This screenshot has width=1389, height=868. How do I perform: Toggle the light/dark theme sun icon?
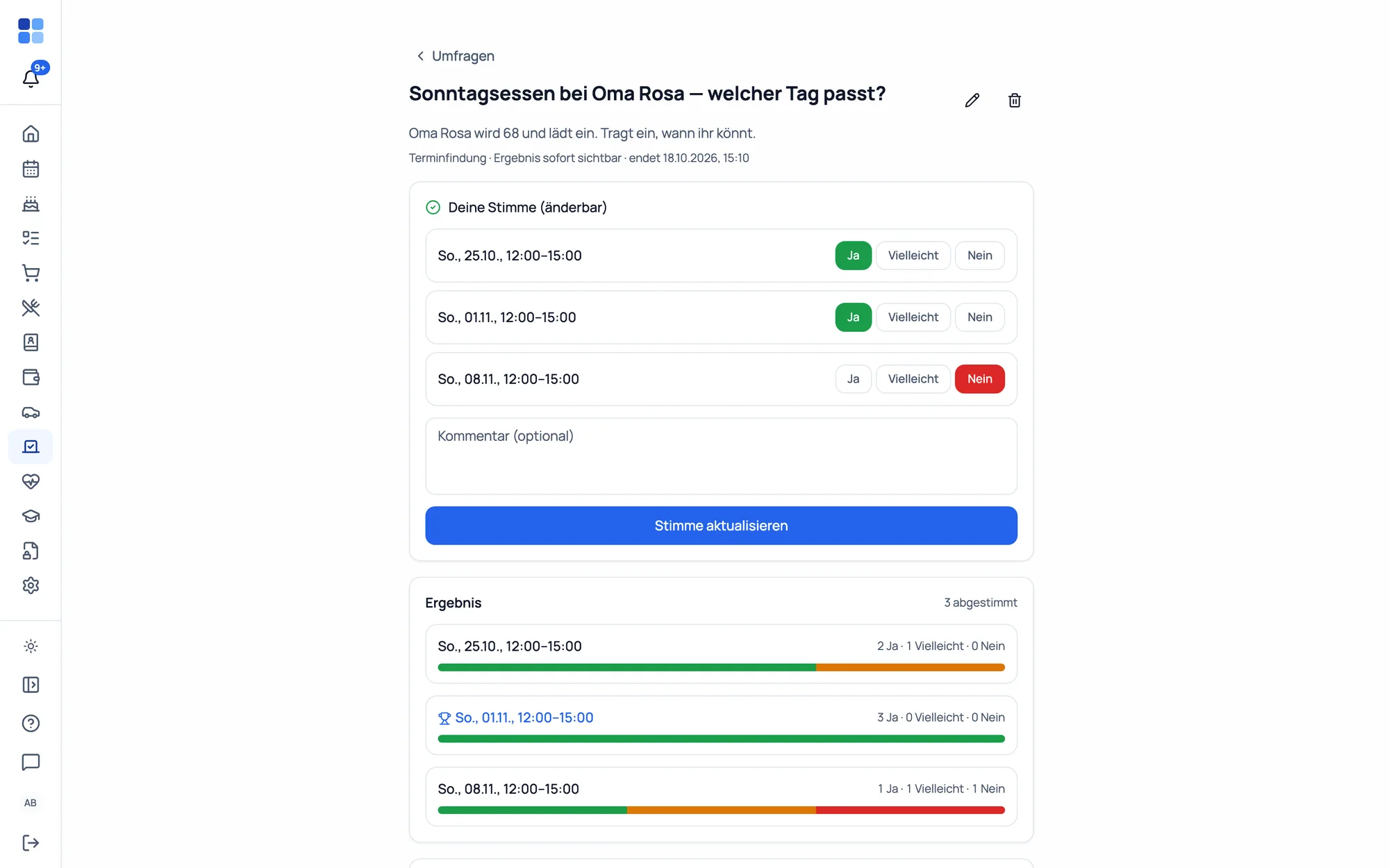point(31,646)
